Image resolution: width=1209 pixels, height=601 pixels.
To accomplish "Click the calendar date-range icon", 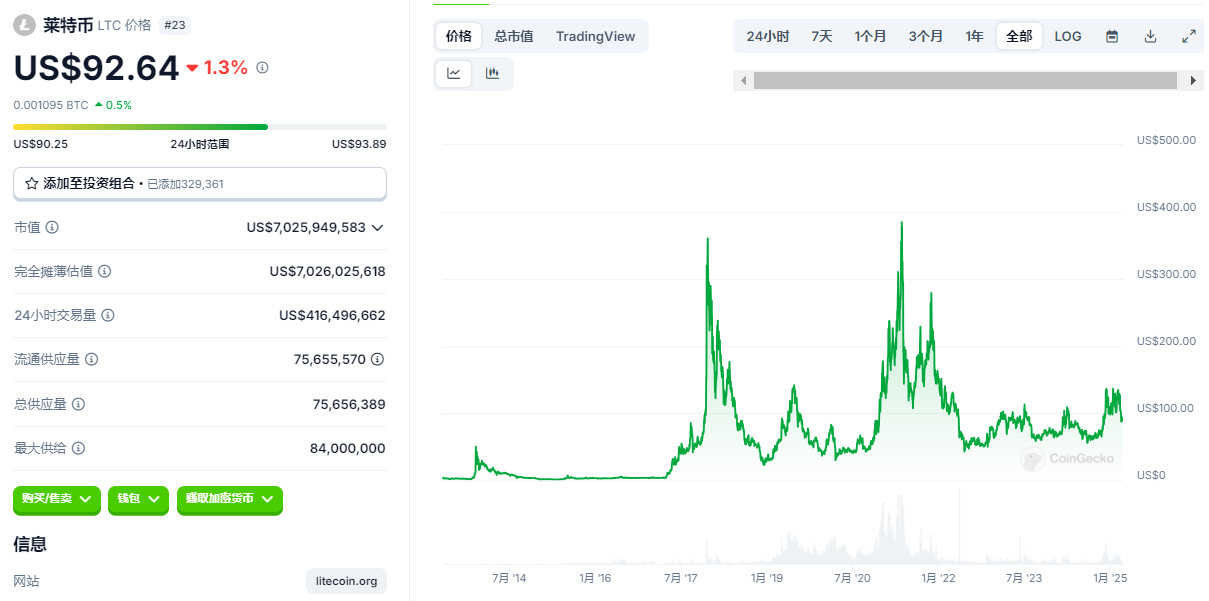I will pos(1112,36).
